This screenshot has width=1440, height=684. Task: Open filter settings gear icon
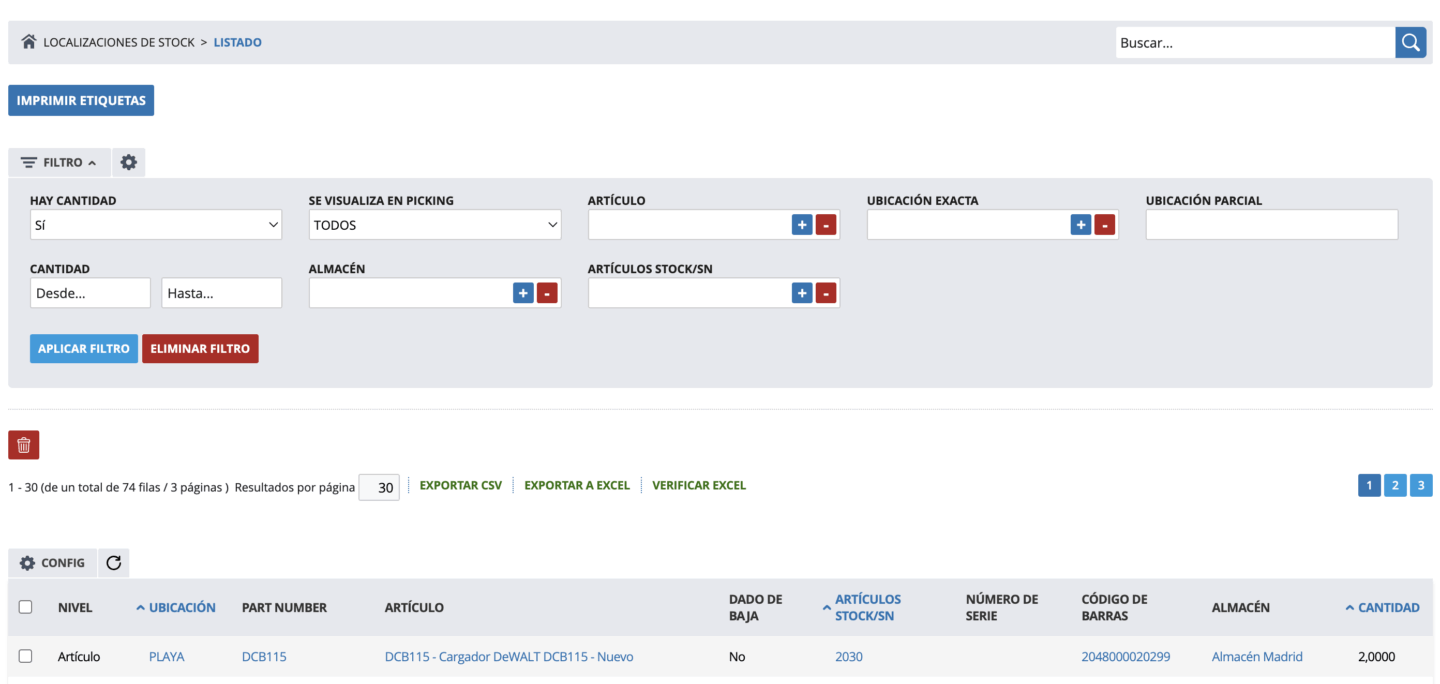[x=128, y=162]
